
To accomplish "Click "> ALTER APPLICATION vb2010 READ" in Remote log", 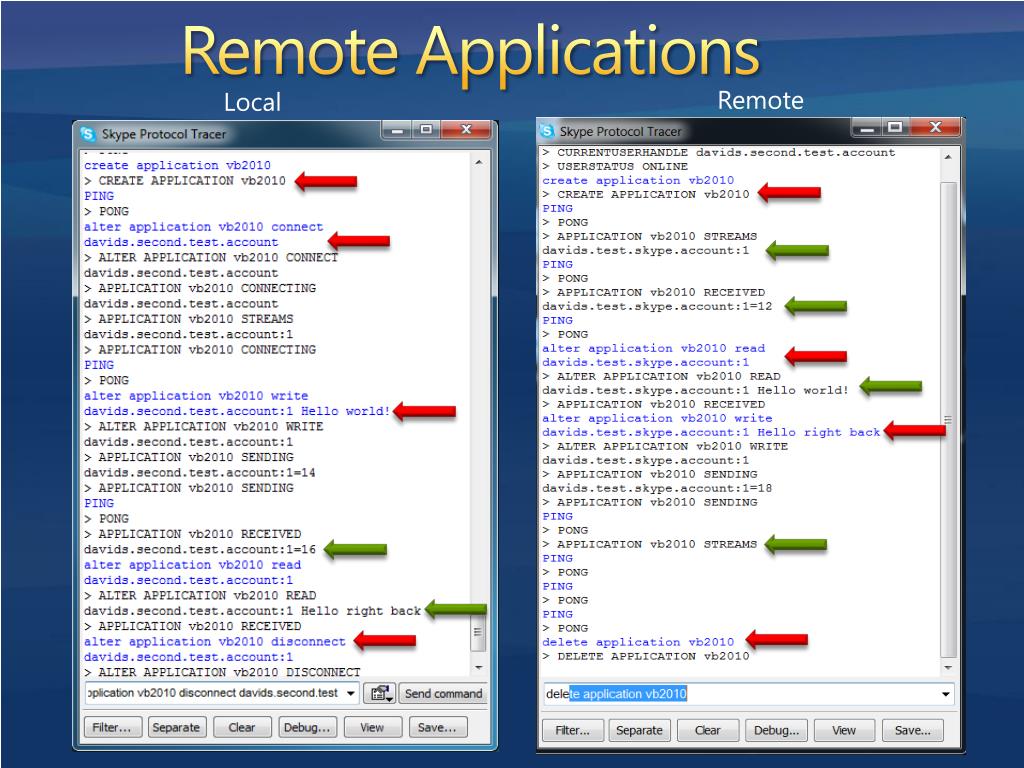I will coord(661,377).
